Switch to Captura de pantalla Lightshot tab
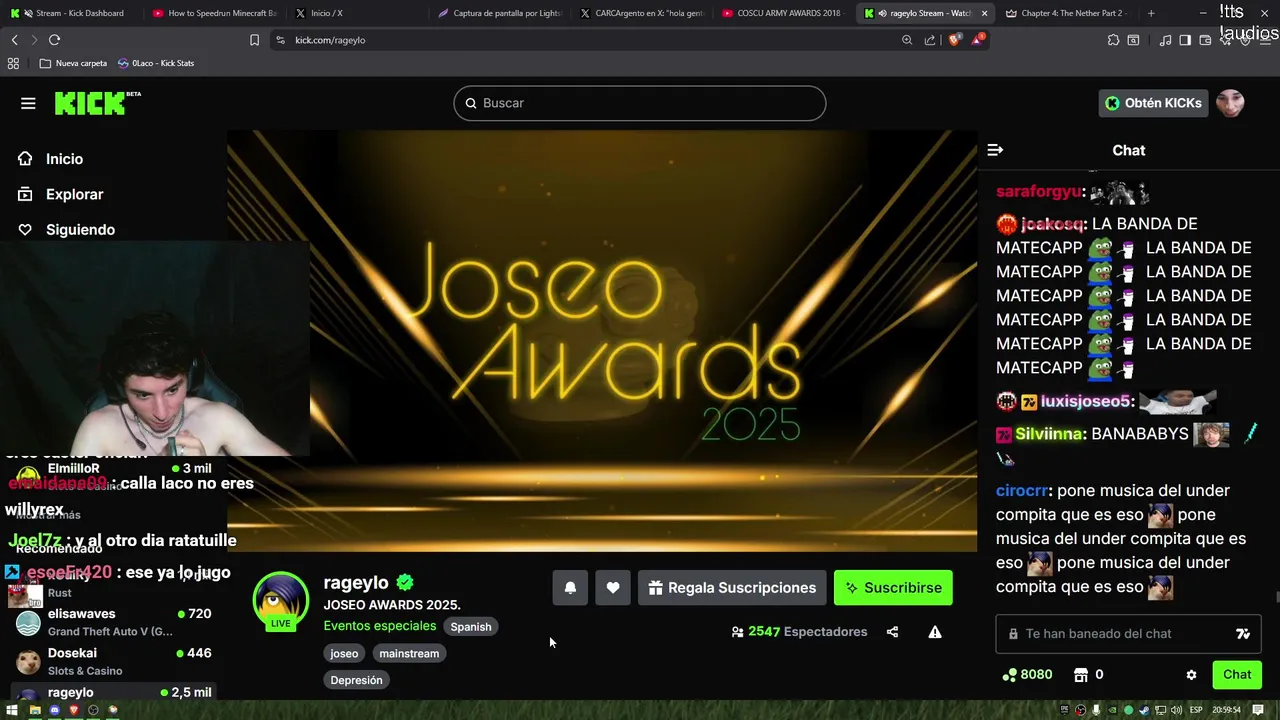 click(500, 13)
